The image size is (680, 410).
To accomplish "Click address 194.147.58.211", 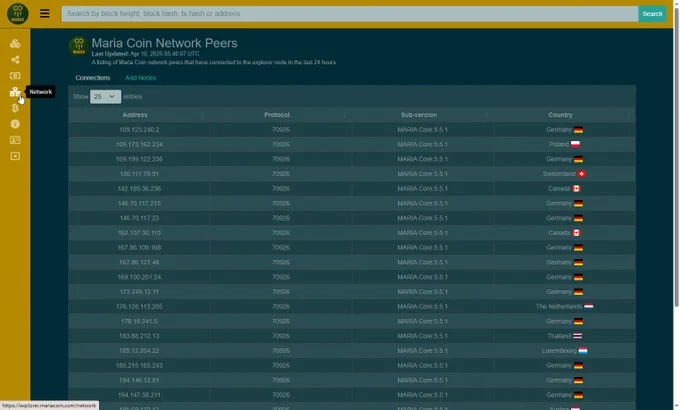I will [x=139, y=395].
